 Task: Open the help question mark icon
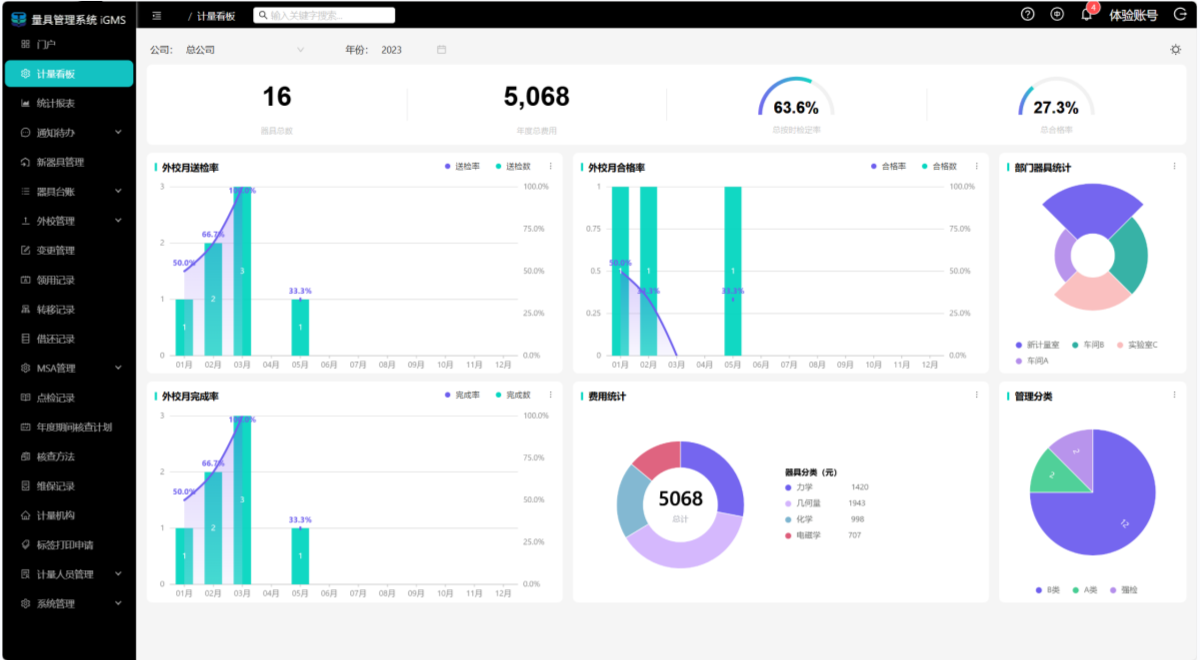pyautogui.click(x=1027, y=14)
